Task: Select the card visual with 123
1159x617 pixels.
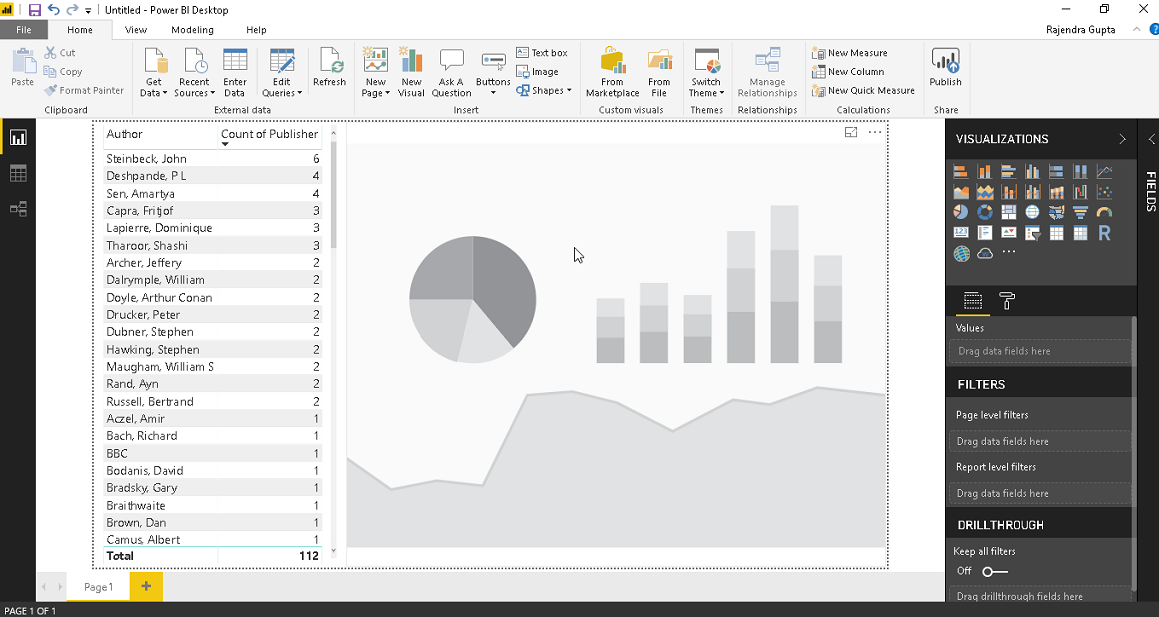Action: pos(961,233)
